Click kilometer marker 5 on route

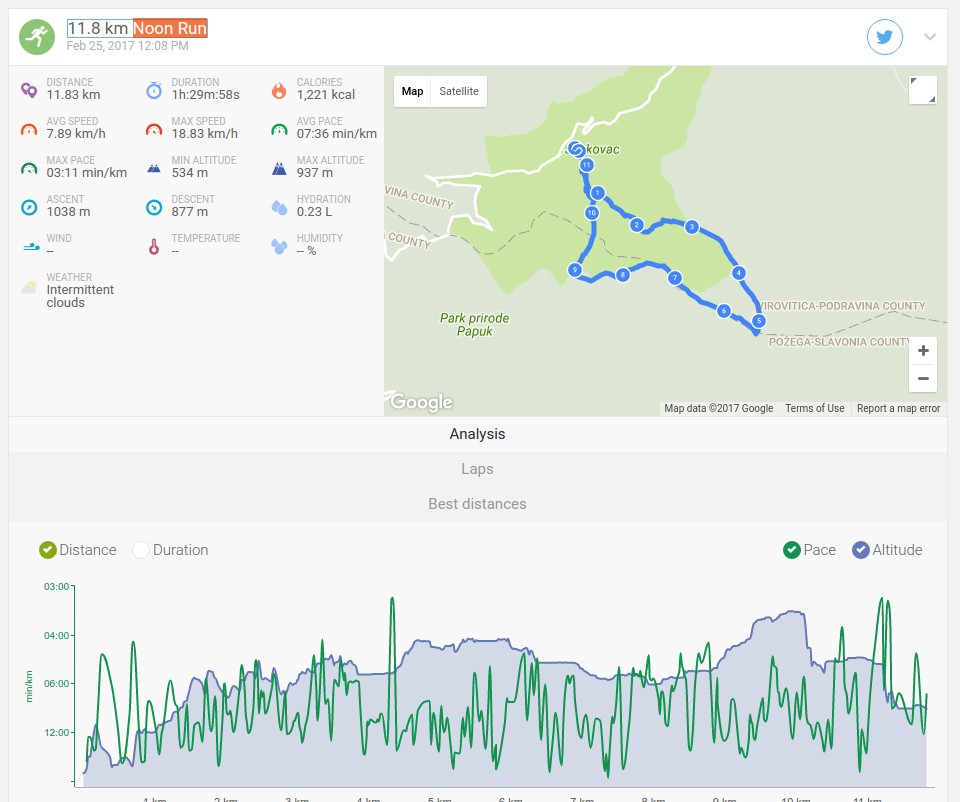click(759, 320)
